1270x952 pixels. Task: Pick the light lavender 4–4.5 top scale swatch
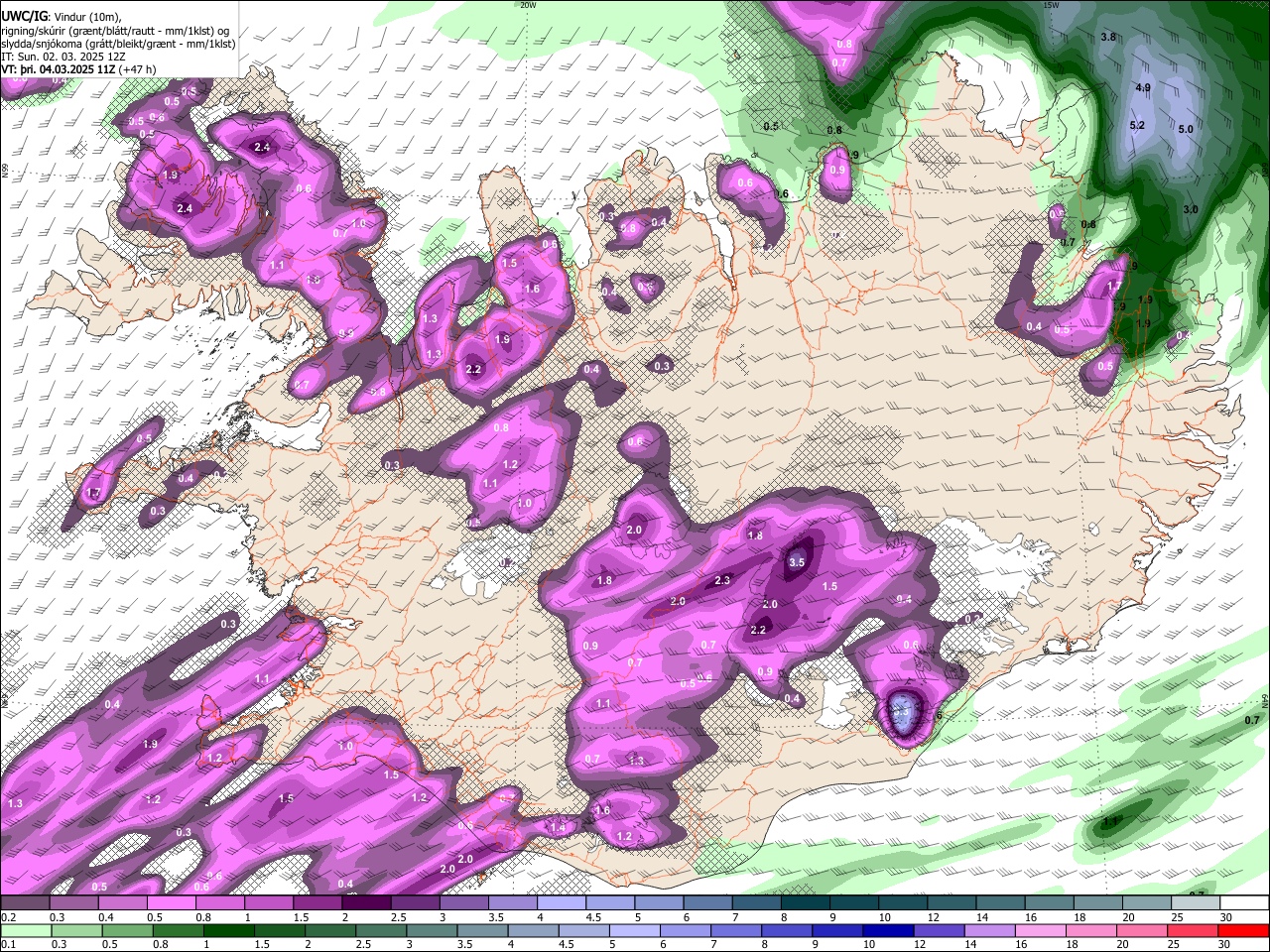562,903
